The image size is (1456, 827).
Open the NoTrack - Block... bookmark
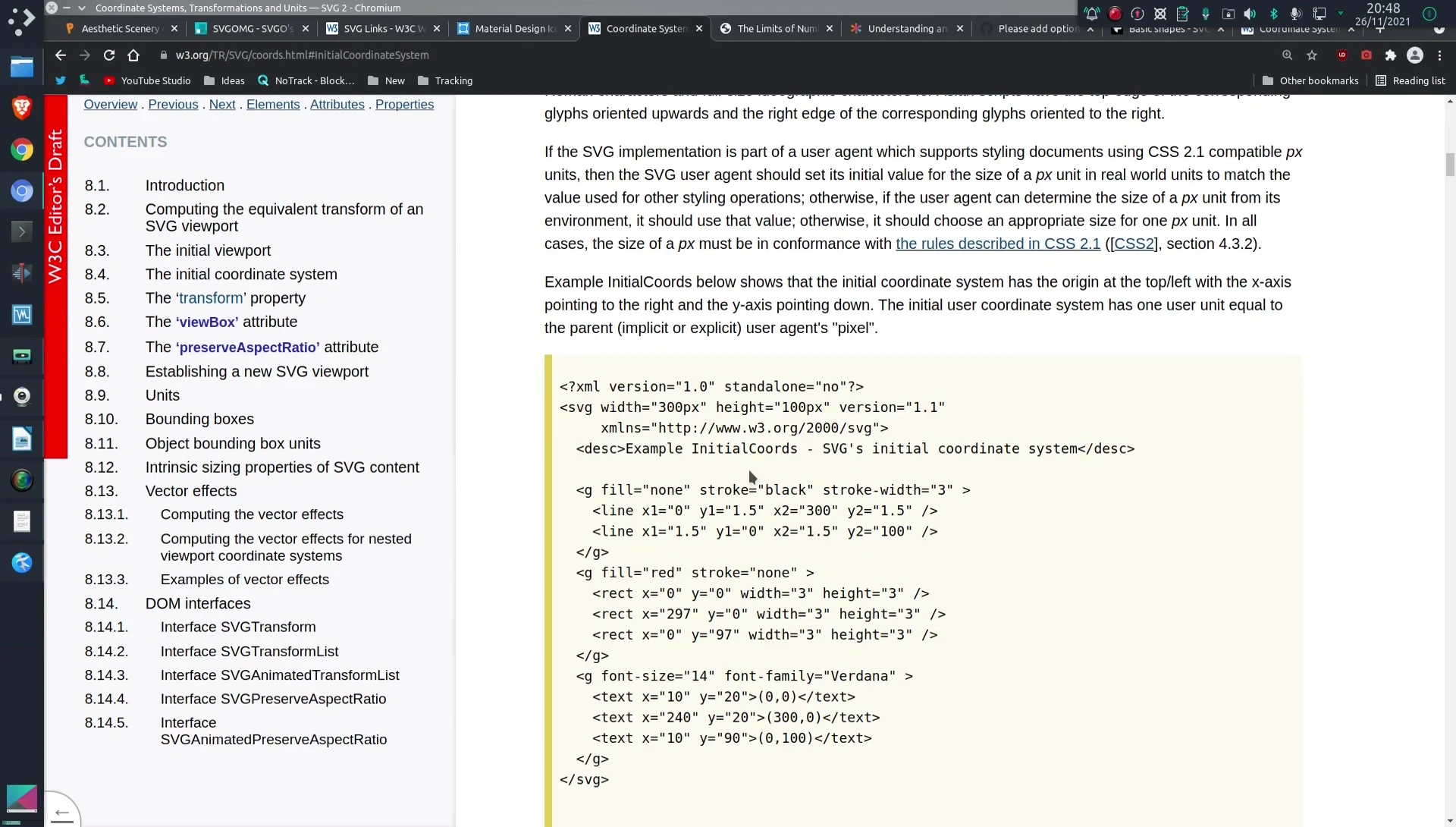point(306,80)
